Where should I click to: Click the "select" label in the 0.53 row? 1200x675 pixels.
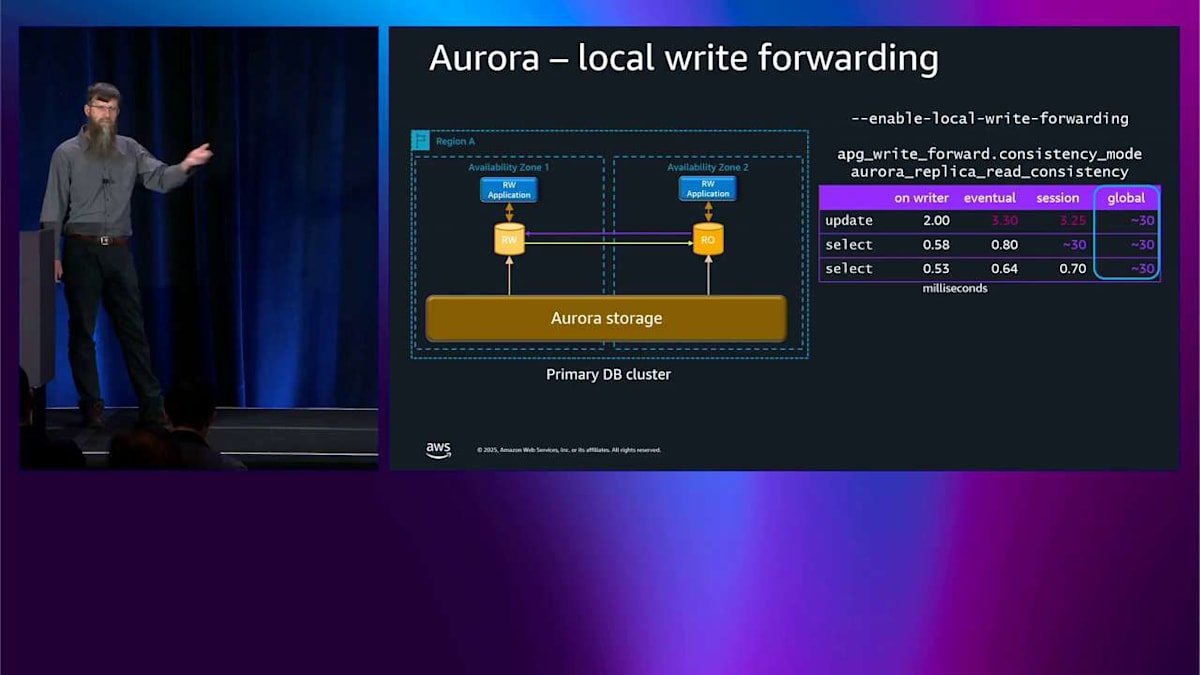(x=849, y=268)
